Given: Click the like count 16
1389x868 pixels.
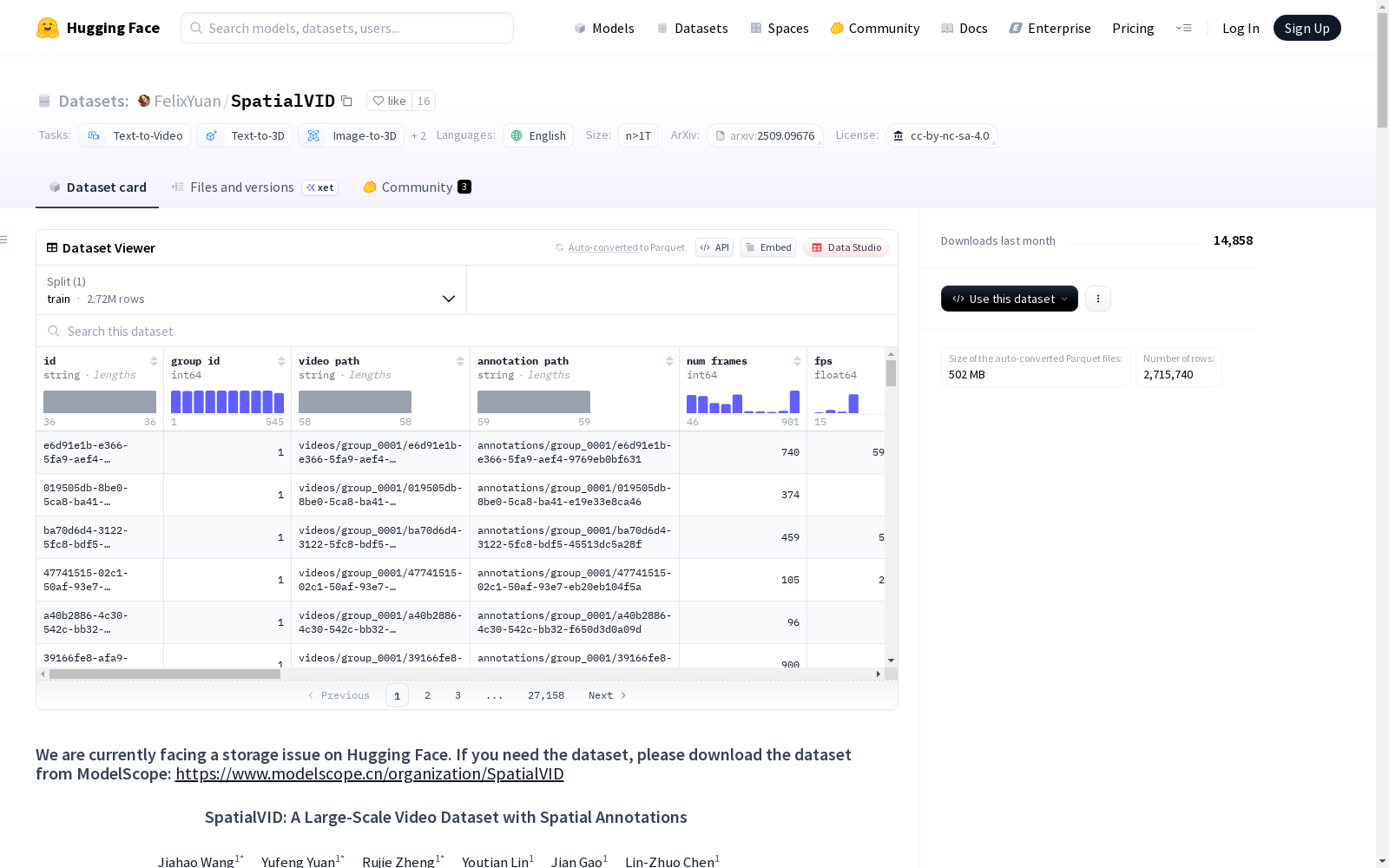Looking at the screenshot, I should pos(424,101).
